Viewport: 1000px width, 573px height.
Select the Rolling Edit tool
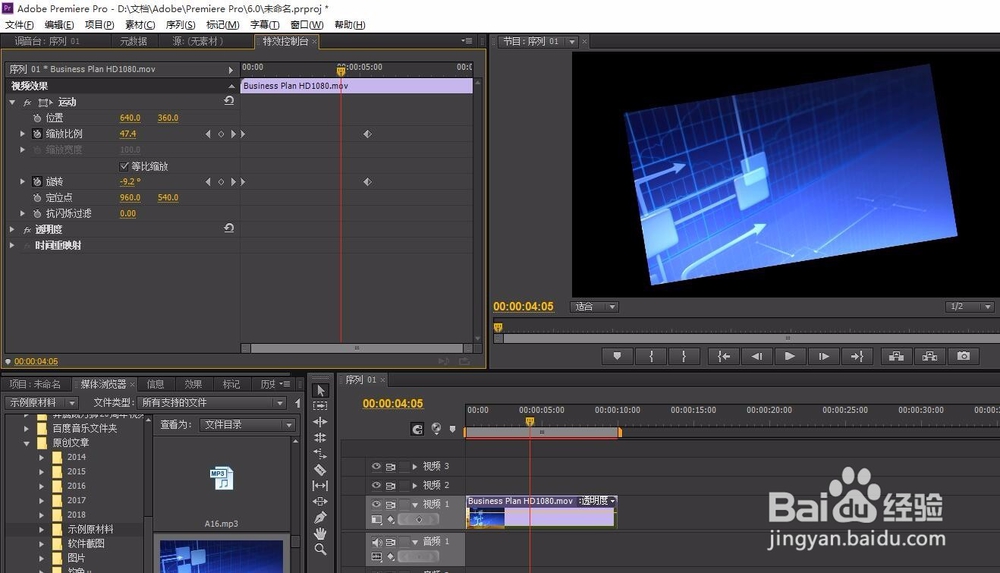coord(320,438)
